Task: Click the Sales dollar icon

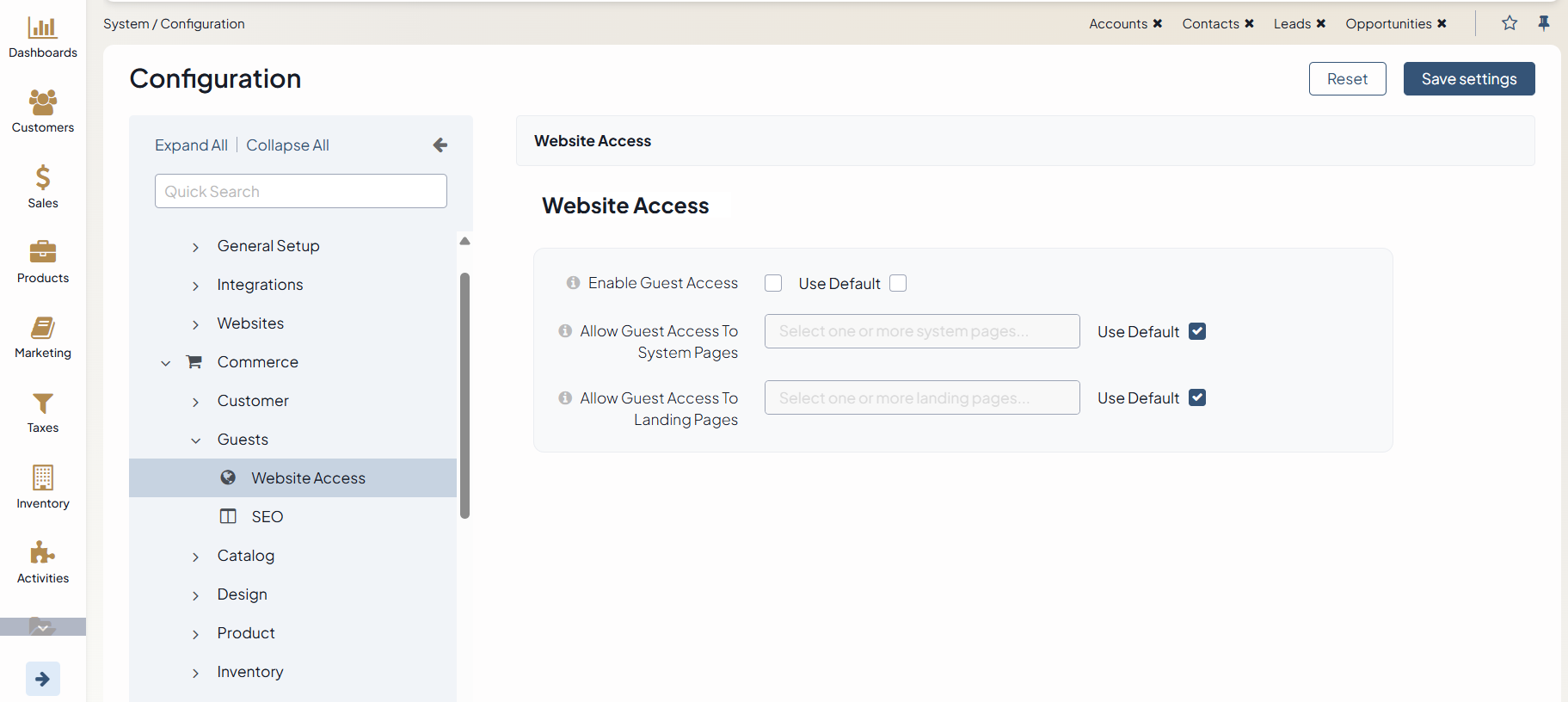Action: click(x=42, y=178)
